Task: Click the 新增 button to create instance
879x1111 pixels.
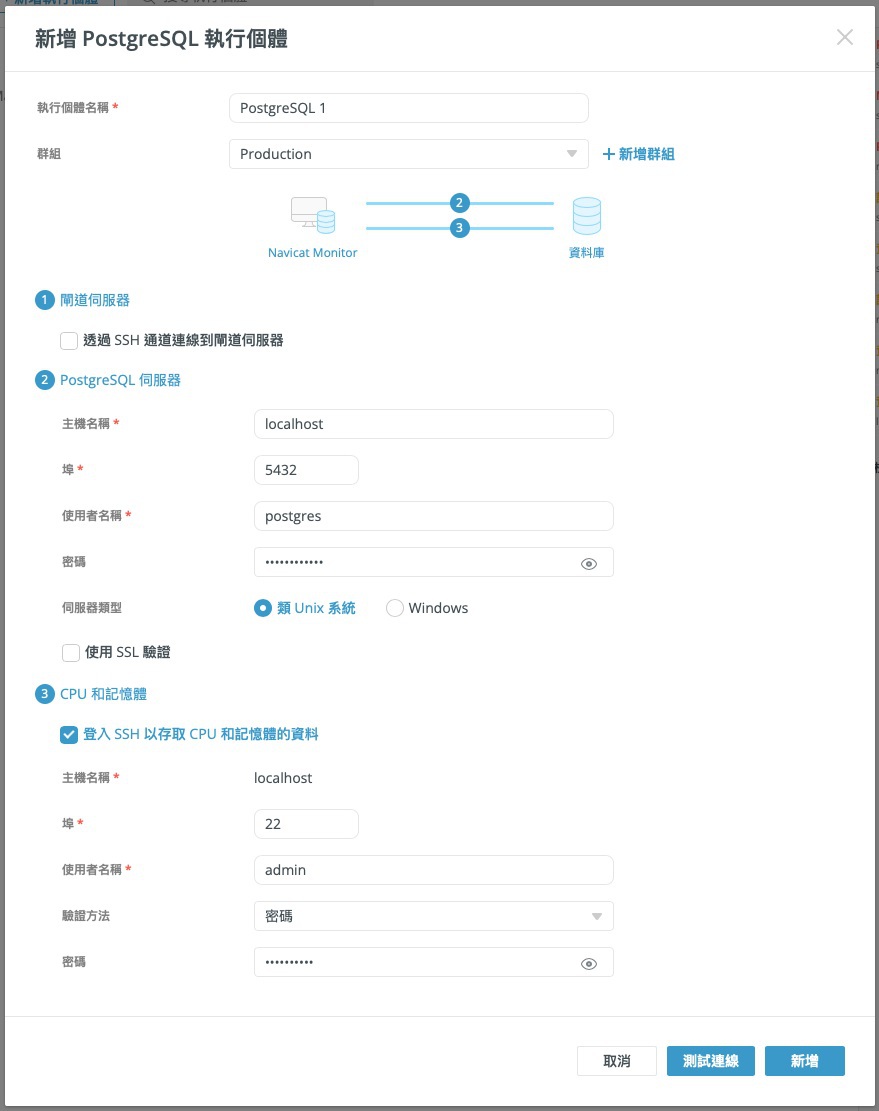Action: (805, 1061)
